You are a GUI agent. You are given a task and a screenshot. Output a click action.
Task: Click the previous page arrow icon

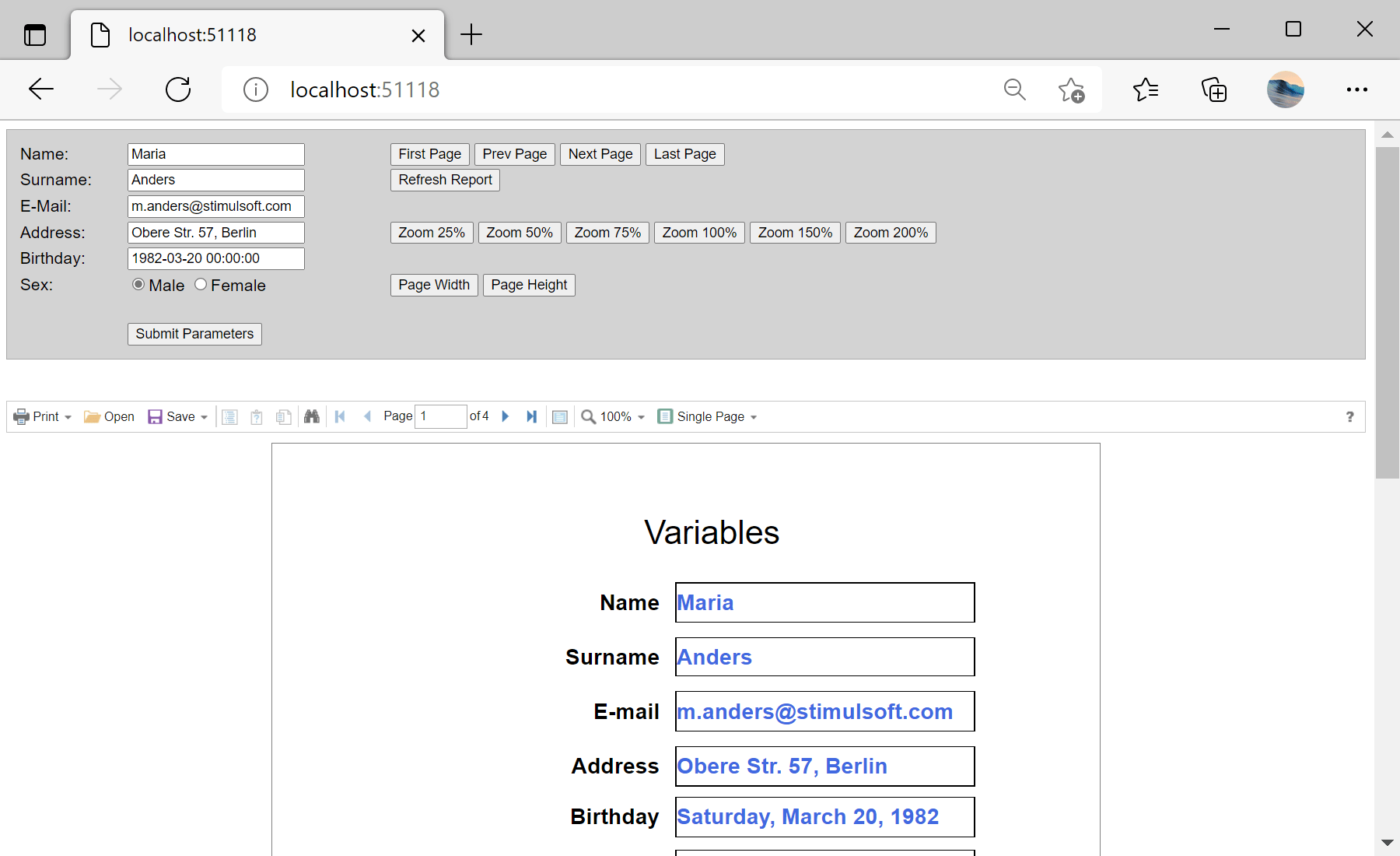pos(367,416)
